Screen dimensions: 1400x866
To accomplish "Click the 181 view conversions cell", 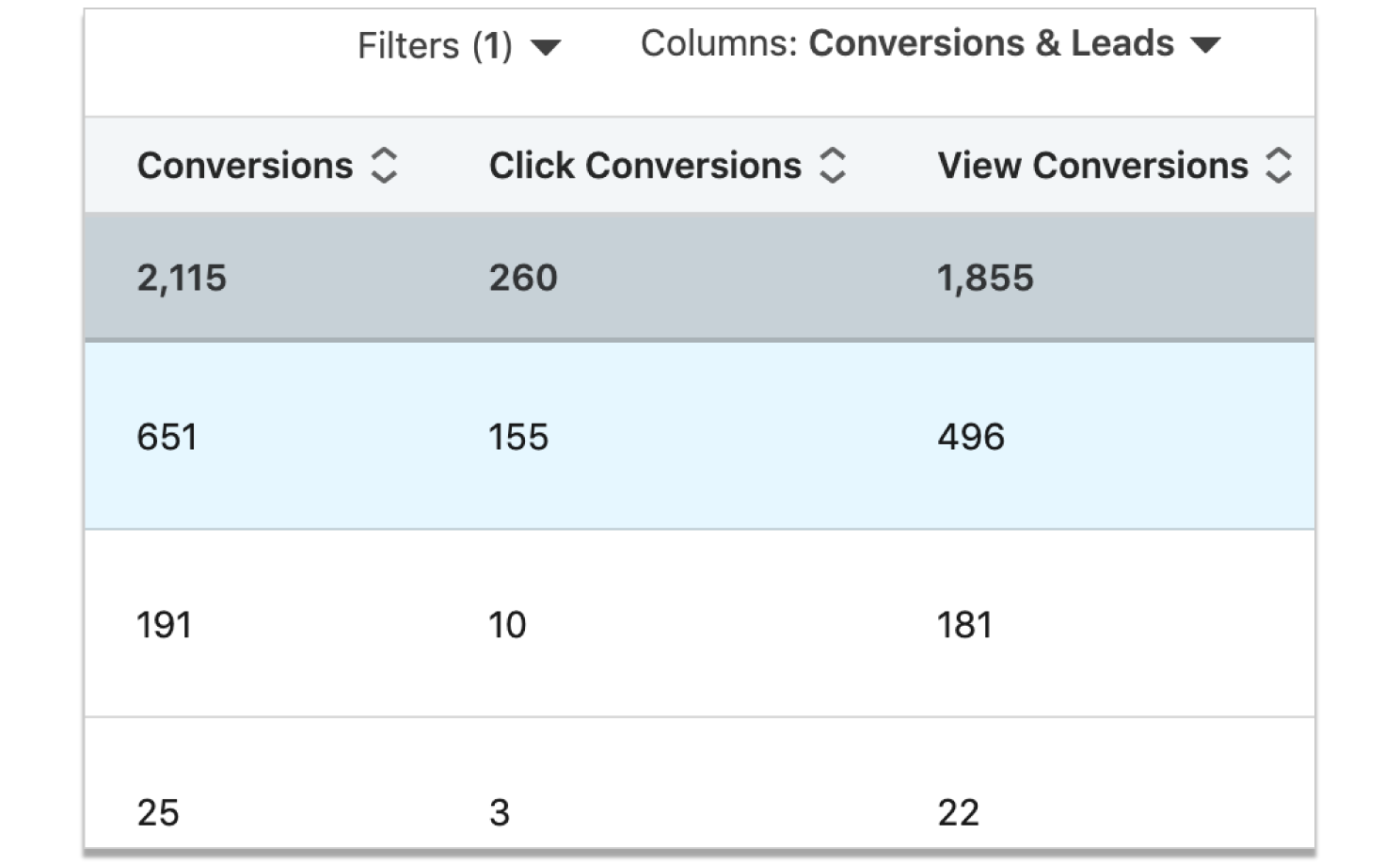I will point(964,625).
